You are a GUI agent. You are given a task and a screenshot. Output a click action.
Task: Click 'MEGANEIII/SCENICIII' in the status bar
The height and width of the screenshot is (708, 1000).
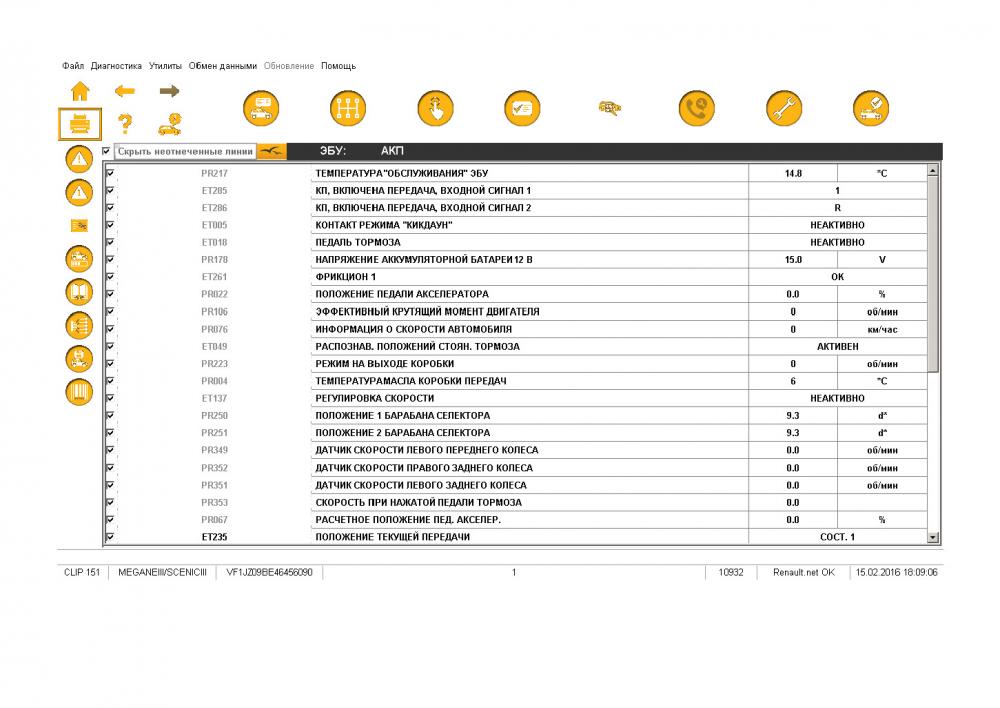(x=163, y=572)
